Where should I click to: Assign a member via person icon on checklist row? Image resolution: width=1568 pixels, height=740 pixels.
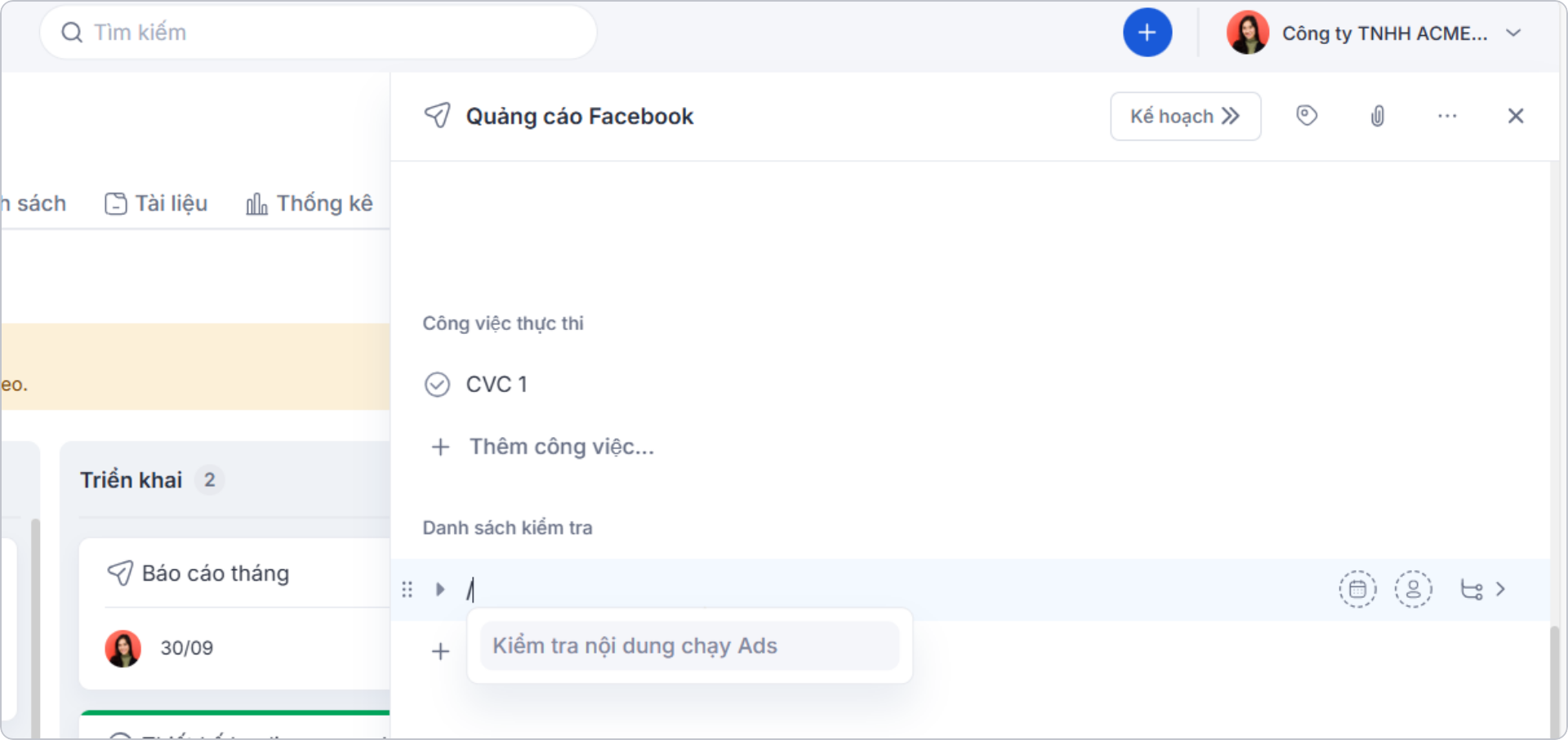coord(1414,589)
